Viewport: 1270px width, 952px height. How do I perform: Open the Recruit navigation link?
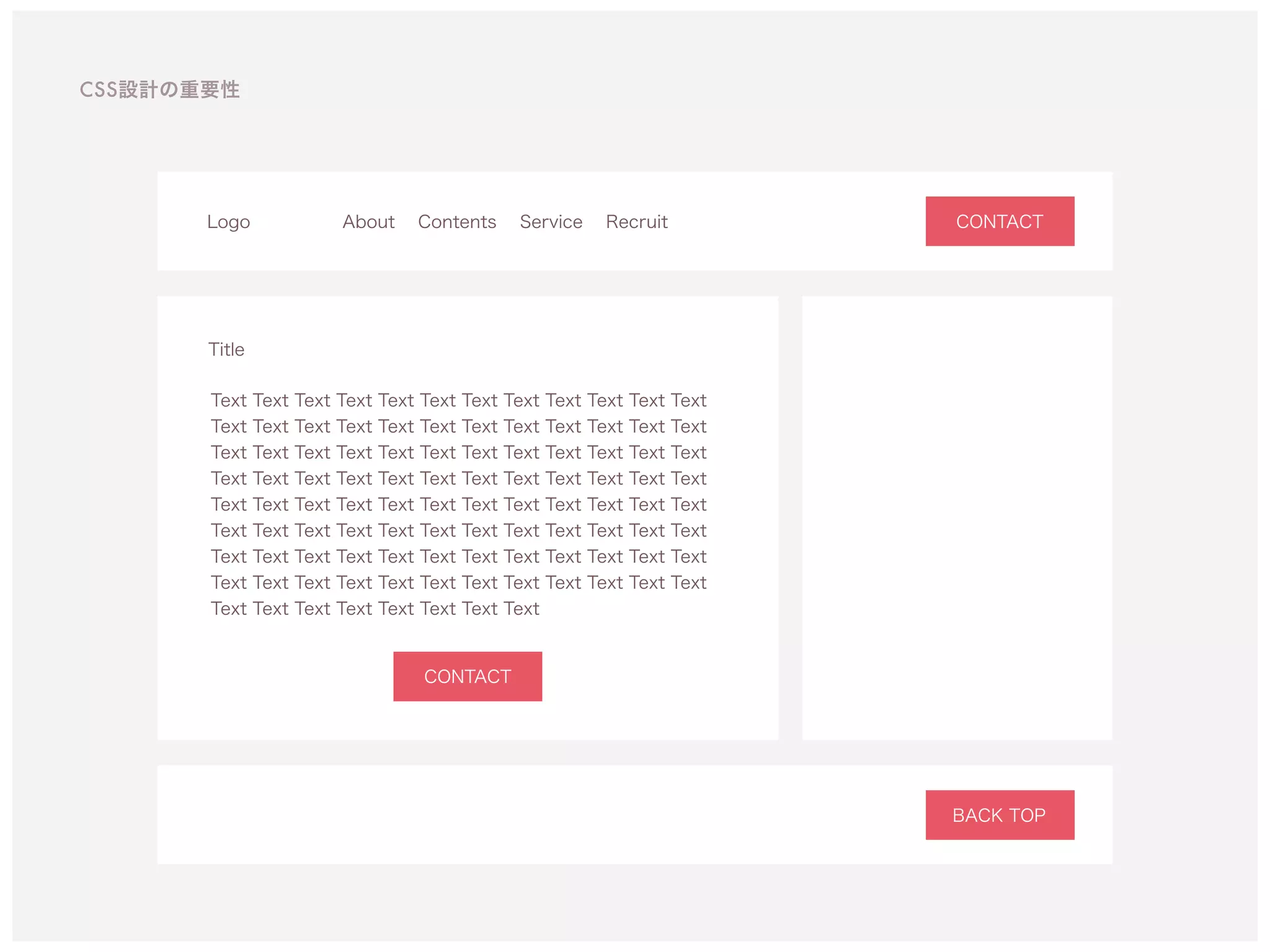click(x=636, y=222)
